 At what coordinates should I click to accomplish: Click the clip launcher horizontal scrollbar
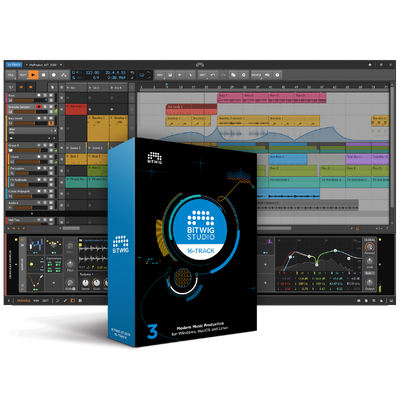click(72, 228)
